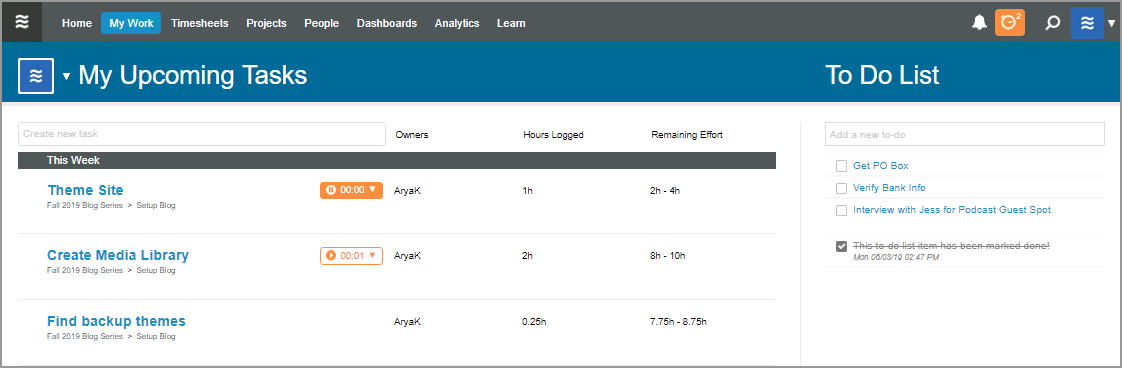
Task: Open the Theme Site task link
Action: click(x=85, y=190)
